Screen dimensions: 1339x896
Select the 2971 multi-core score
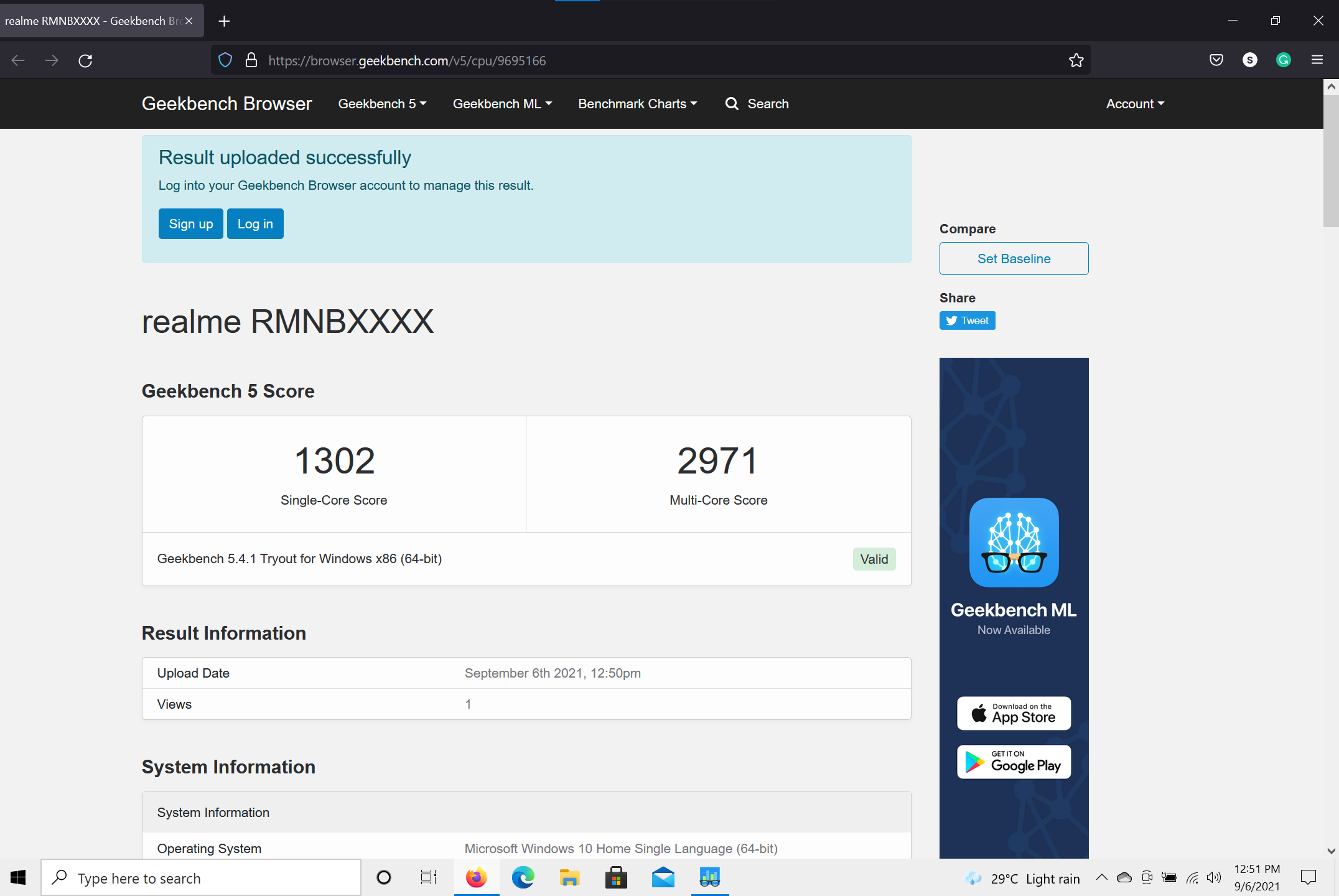click(718, 461)
